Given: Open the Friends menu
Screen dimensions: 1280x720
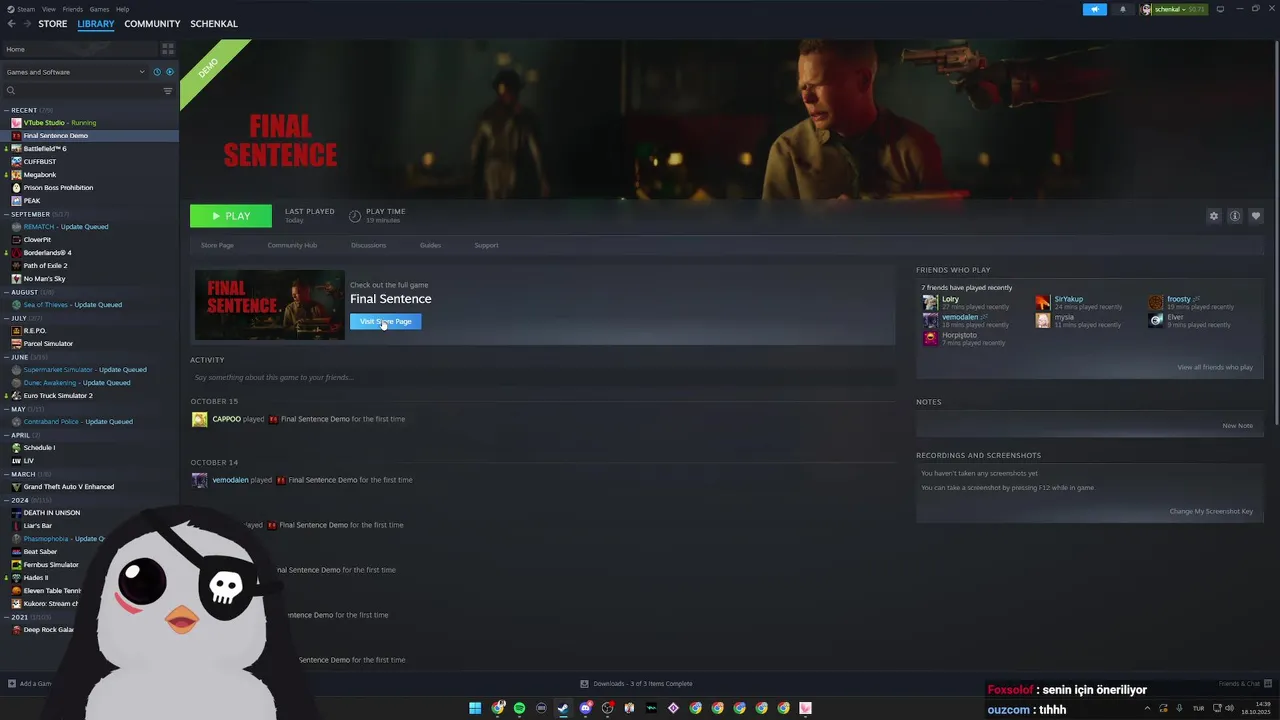Looking at the screenshot, I should point(73,9).
